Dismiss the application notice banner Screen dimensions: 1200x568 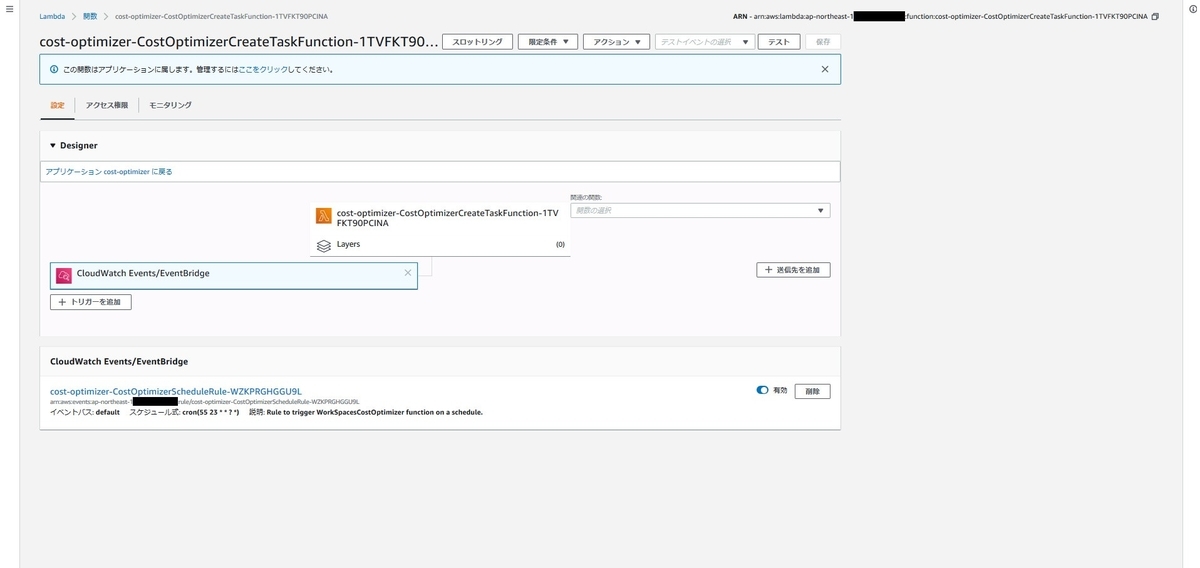click(x=825, y=69)
